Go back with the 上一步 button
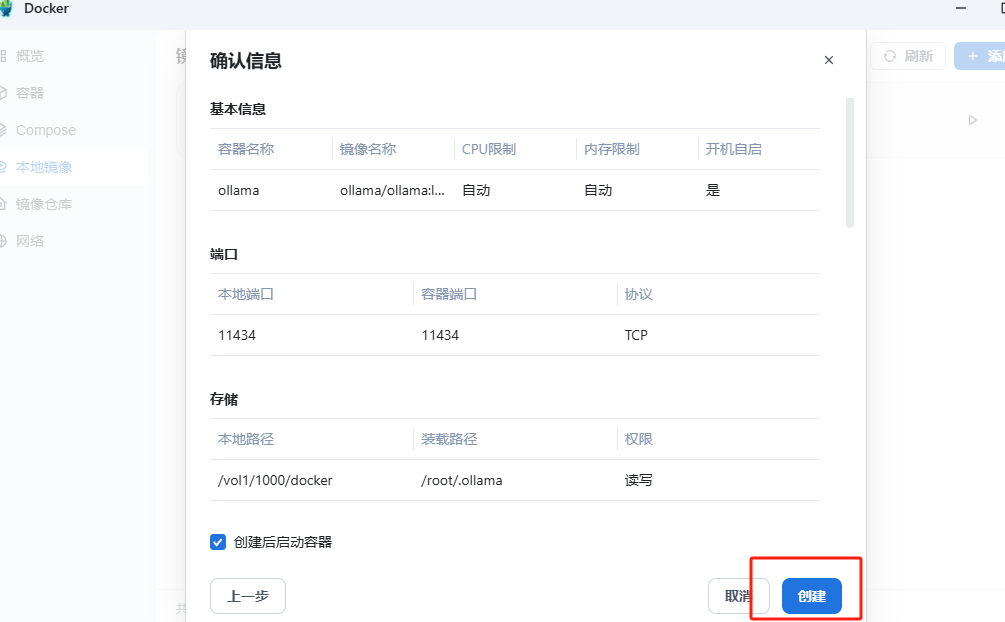This screenshot has height=622, width=1005. click(x=248, y=596)
